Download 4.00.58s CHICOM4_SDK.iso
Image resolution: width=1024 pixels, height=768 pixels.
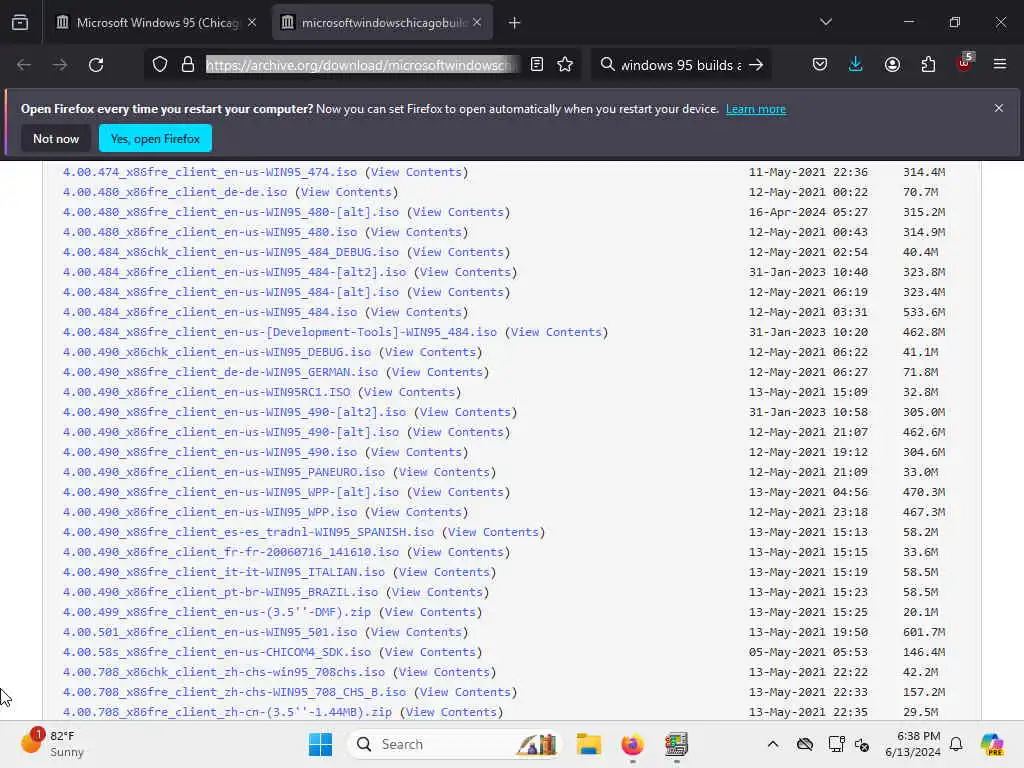click(x=217, y=652)
